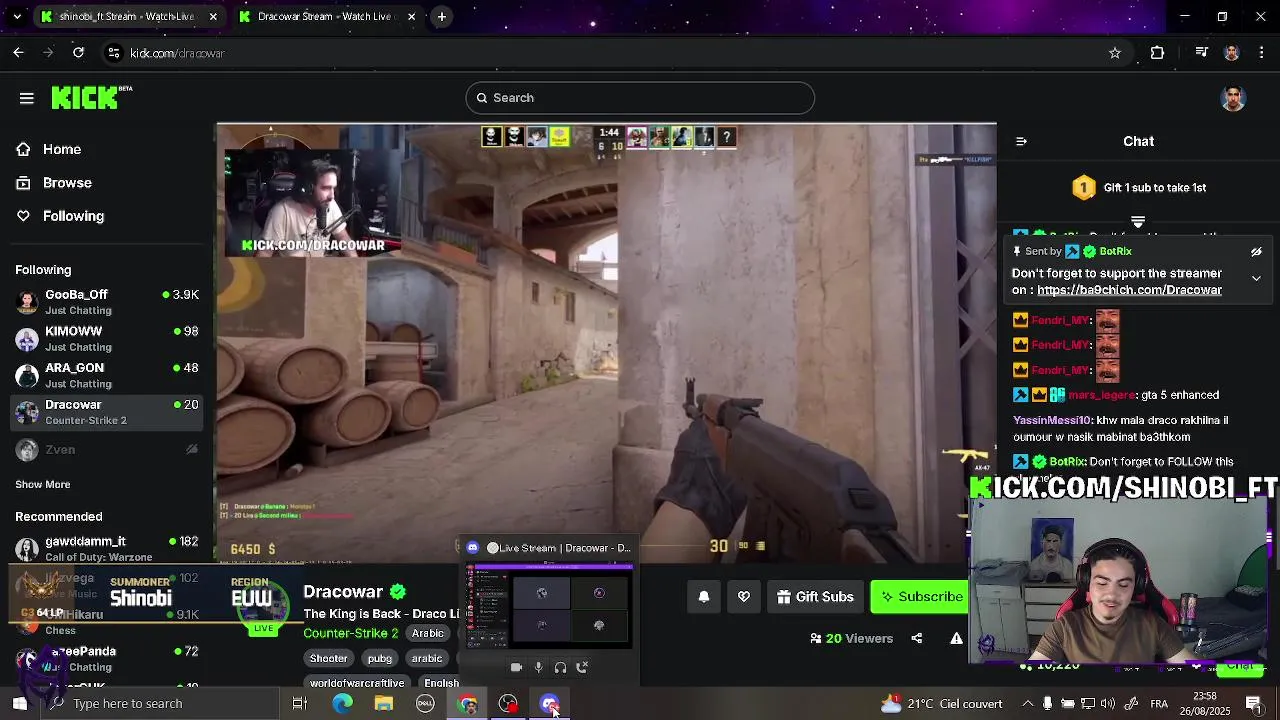Screen dimensions: 1280x720
Task: Open Gift 1 sub leaderboard banner
Action: [x=1139, y=188]
